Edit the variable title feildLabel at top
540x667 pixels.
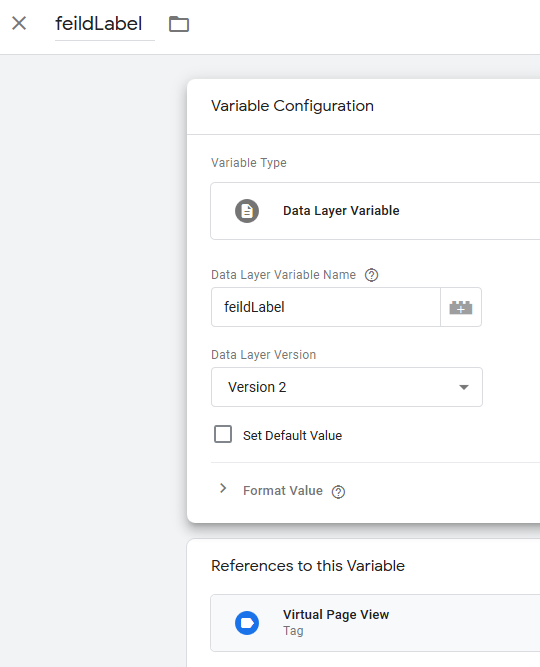pos(99,24)
